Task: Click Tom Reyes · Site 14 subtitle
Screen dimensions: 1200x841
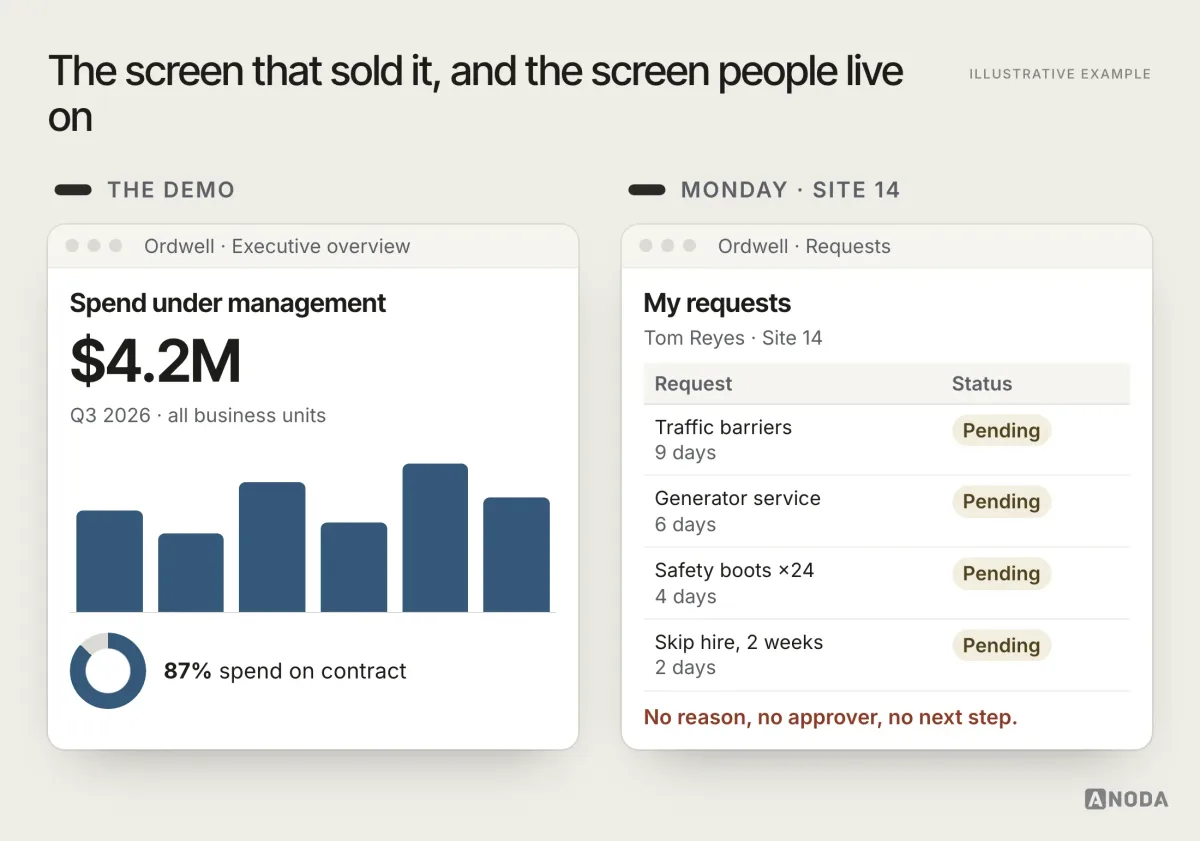Action: (x=733, y=338)
